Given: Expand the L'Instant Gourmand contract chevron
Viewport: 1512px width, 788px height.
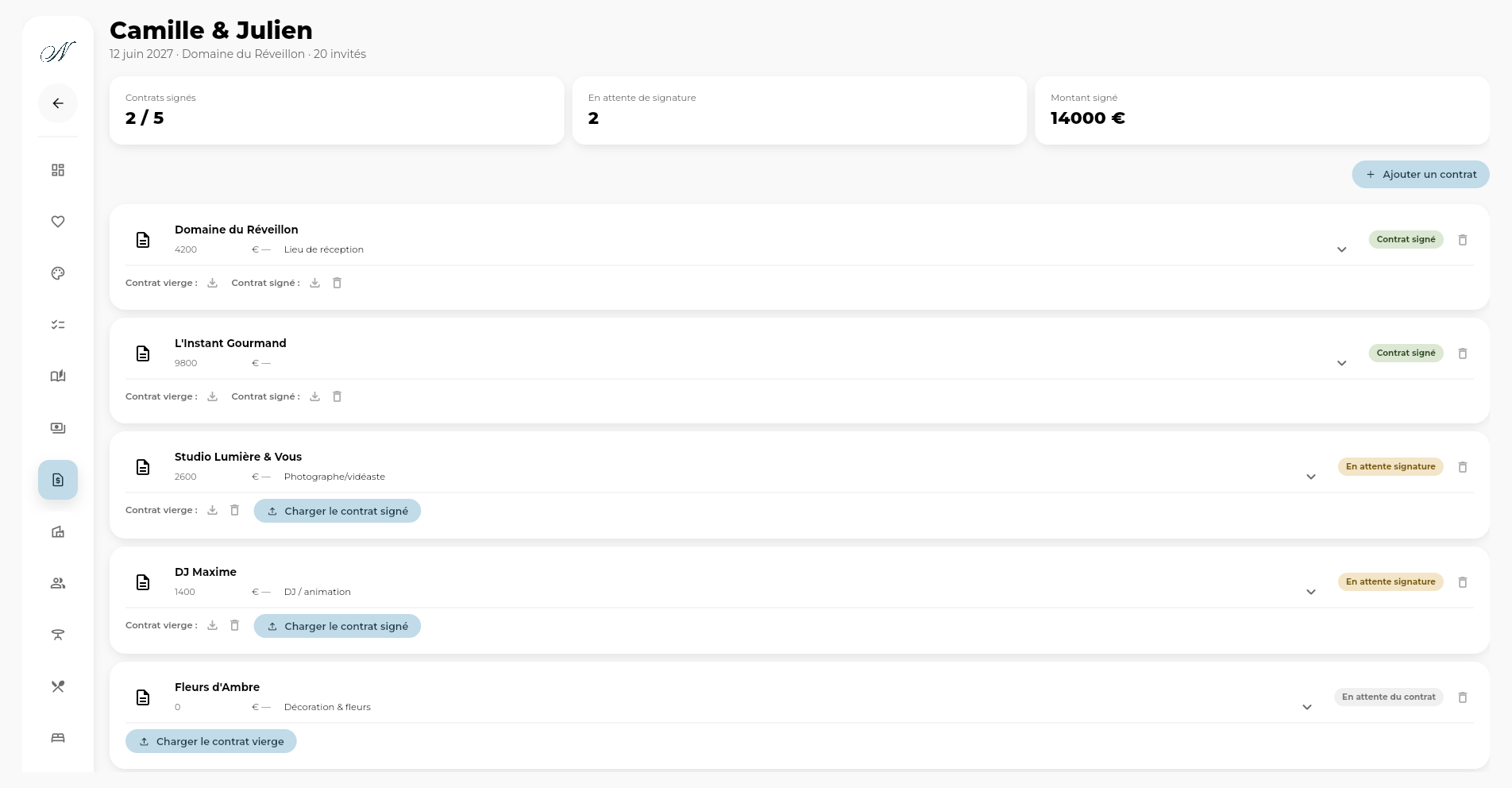Looking at the screenshot, I should click(x=1342, y=363).
